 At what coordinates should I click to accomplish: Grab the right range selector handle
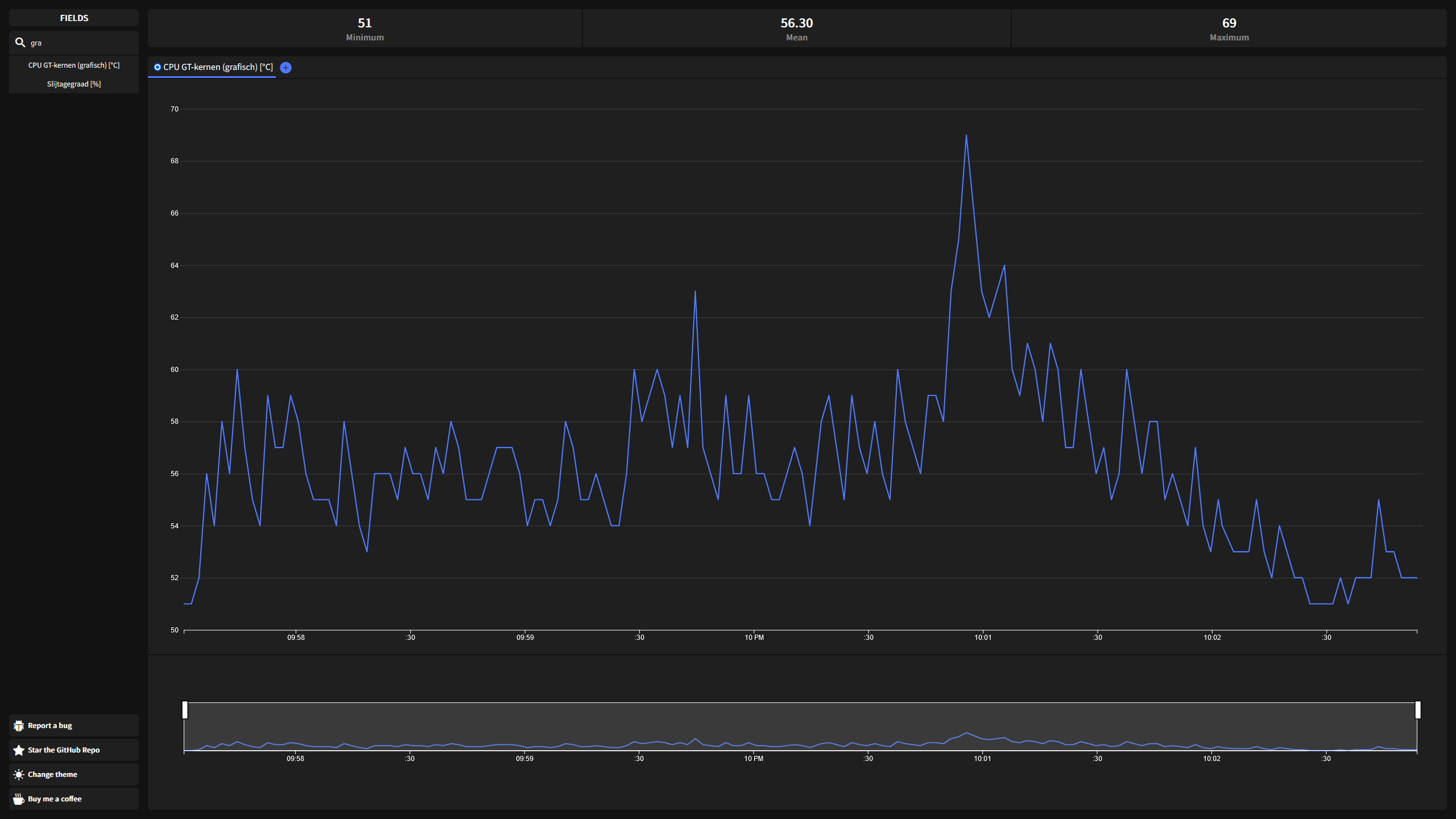click(1418, 710)
